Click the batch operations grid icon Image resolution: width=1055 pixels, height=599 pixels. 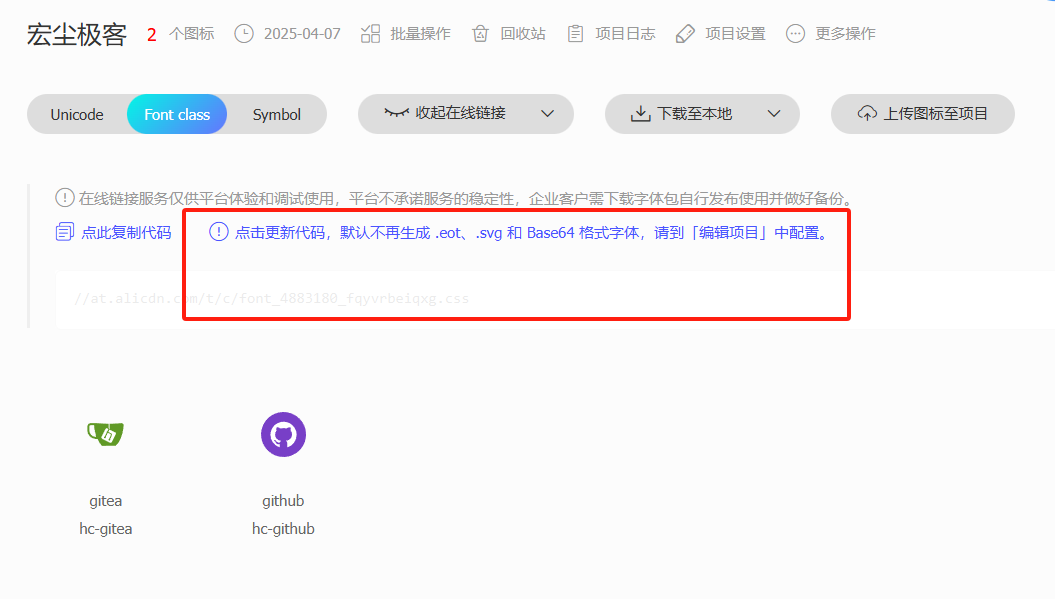click(x=371, y=34)
